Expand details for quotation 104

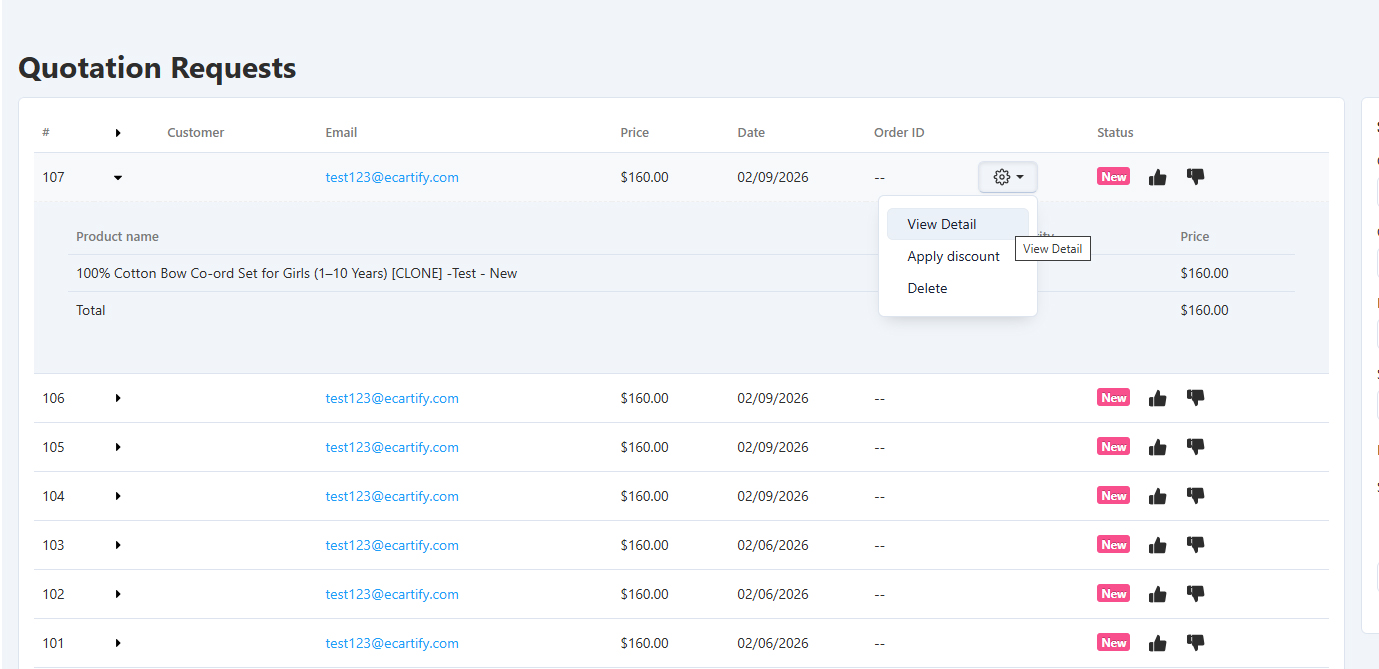118,496
